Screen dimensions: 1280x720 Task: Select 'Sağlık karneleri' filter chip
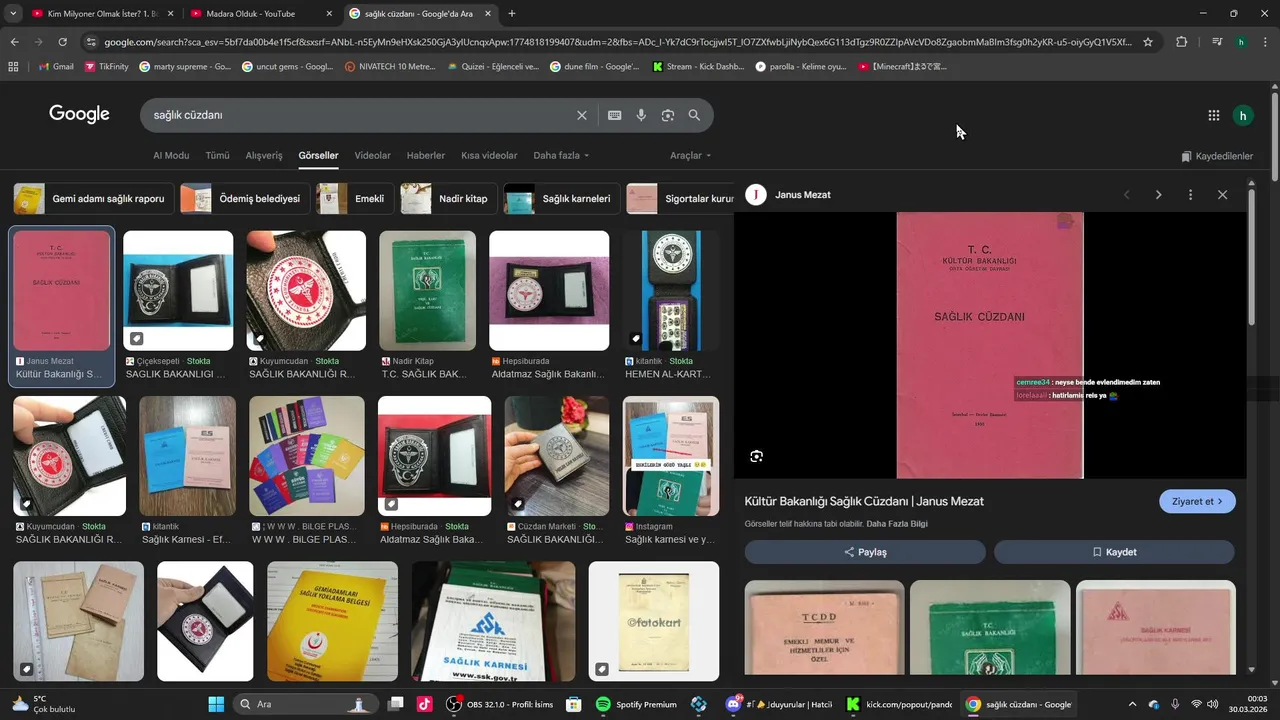[562, 199]
